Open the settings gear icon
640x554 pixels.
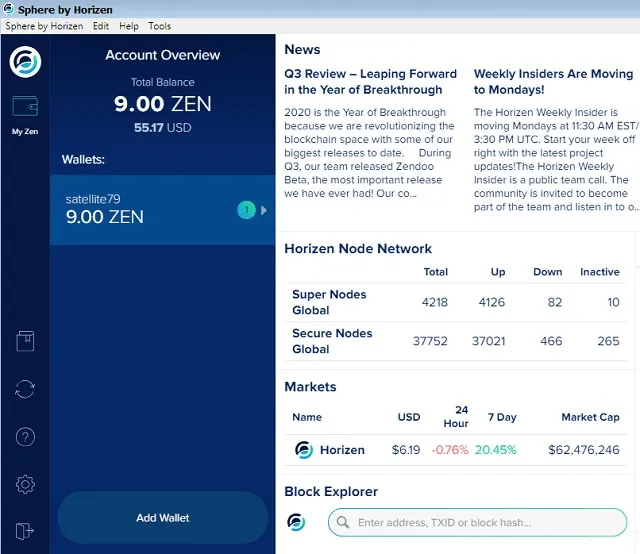pos(25,485)
